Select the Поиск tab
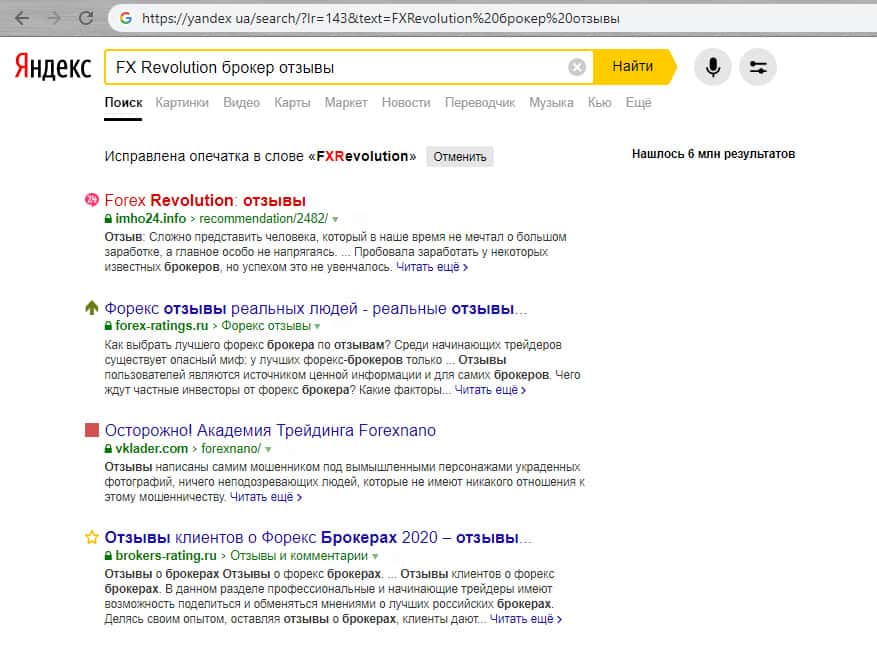877x648 pixels. (124, 103)
